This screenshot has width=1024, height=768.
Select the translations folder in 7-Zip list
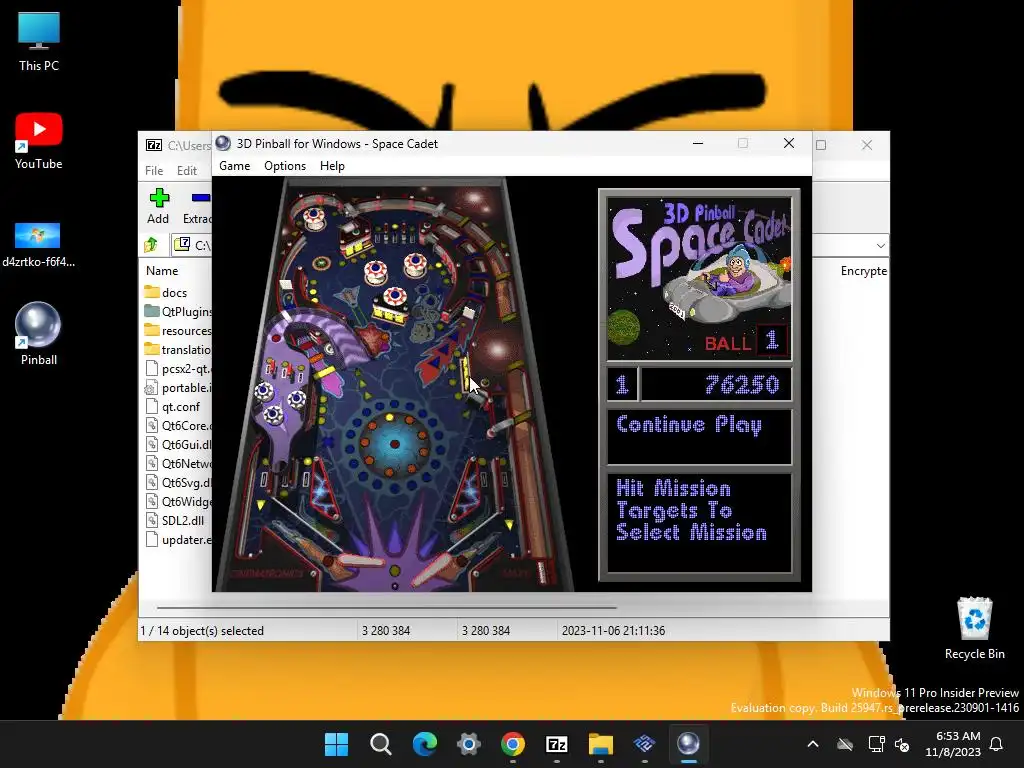click(176, 349)
